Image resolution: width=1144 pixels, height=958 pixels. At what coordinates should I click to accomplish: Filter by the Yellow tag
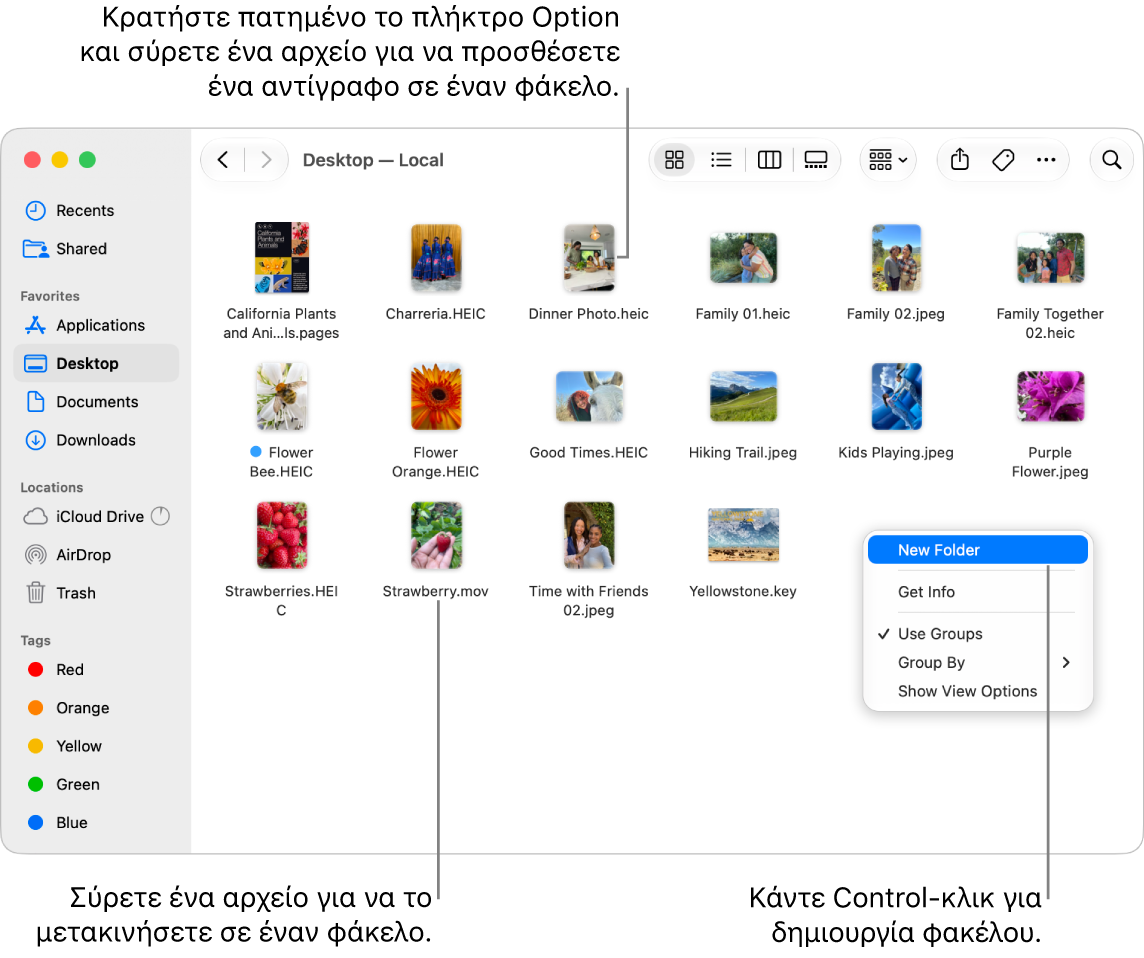click(x=96, y=746)
